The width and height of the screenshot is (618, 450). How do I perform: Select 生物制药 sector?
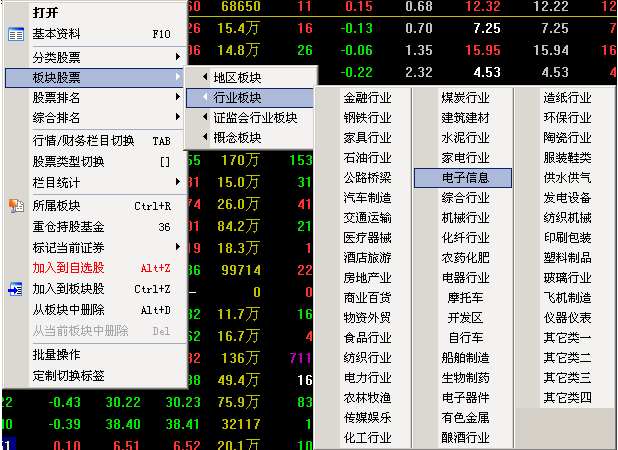(465, 378)
